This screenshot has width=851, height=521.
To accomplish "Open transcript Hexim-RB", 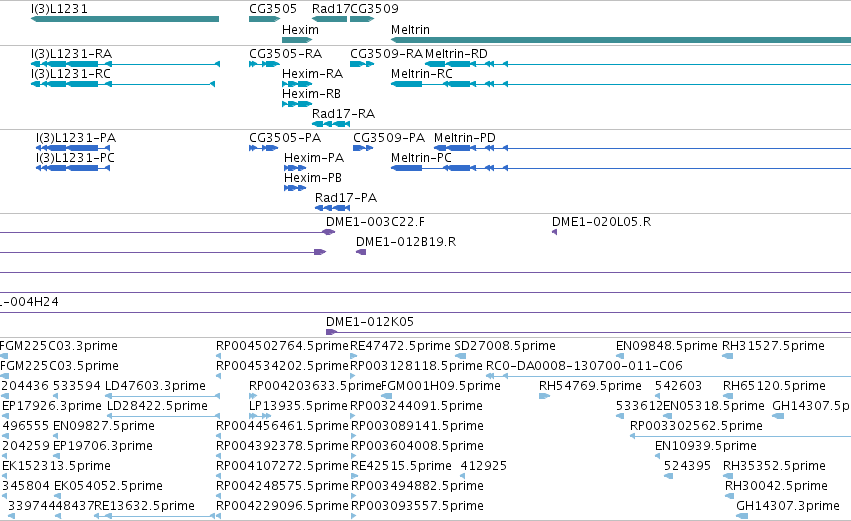I will pos(312,94).
